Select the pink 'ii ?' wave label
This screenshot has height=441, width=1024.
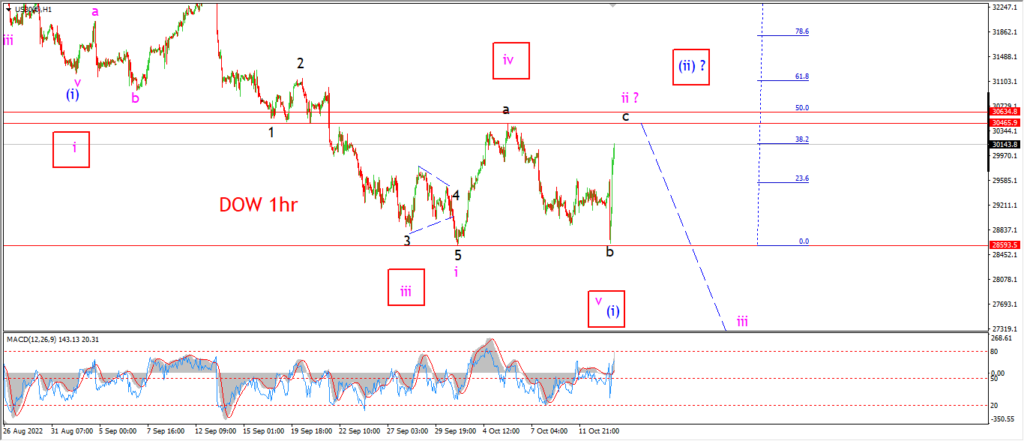point(630,98)
